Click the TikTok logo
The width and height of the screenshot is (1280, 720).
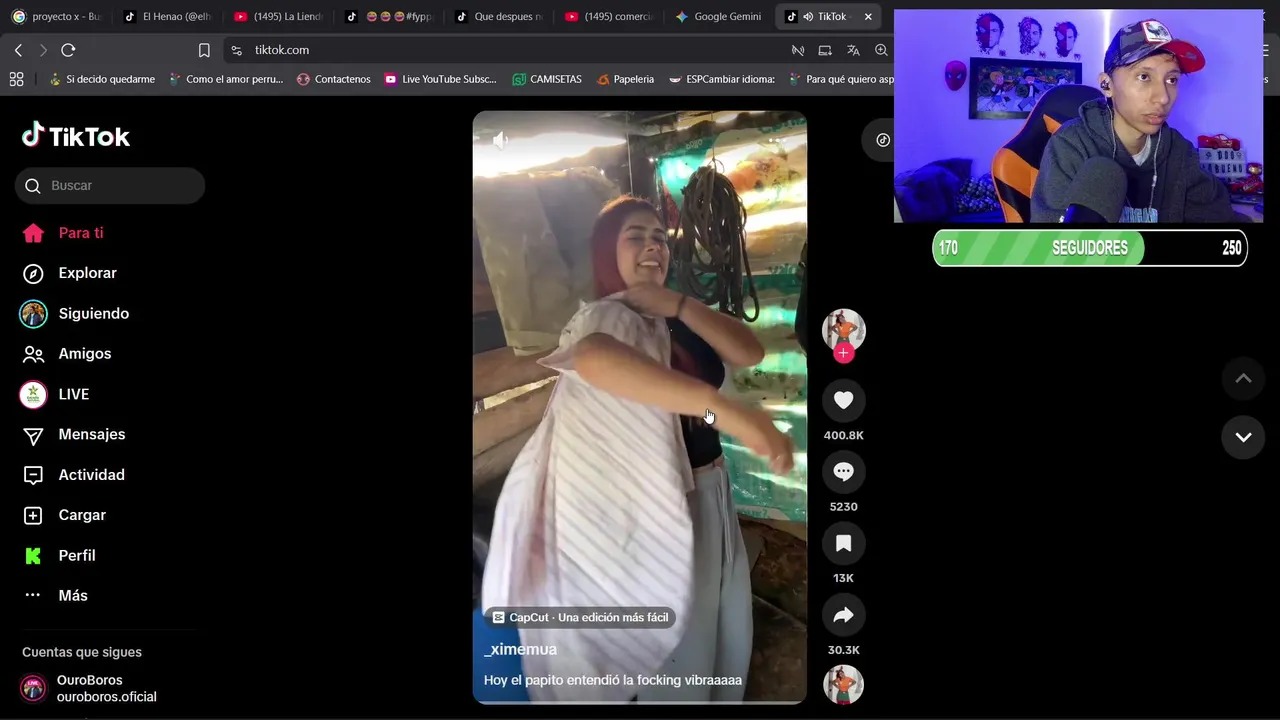pos(76,136)
